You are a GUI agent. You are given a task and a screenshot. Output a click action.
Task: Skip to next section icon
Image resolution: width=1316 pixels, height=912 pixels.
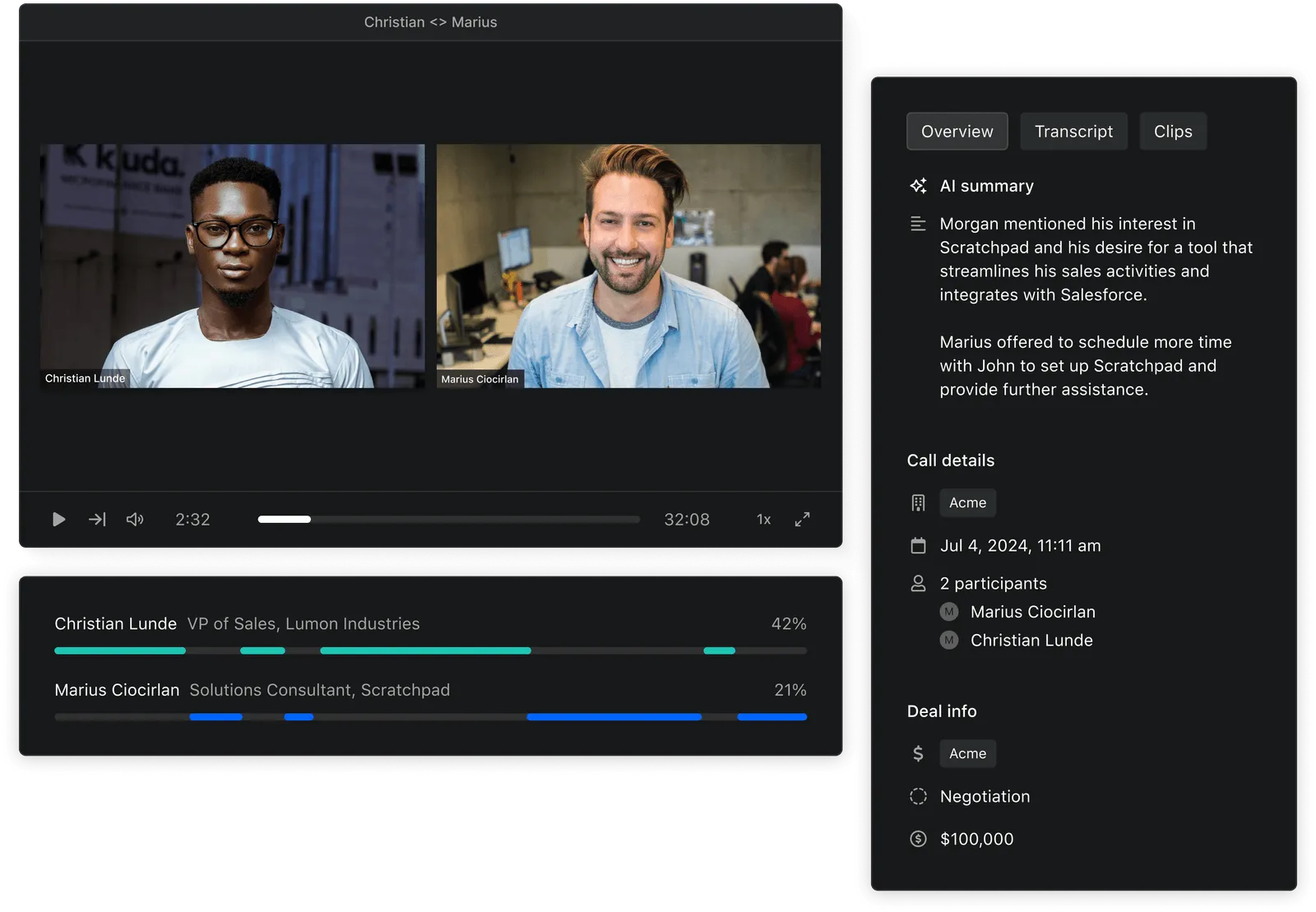tap(97, 520)
